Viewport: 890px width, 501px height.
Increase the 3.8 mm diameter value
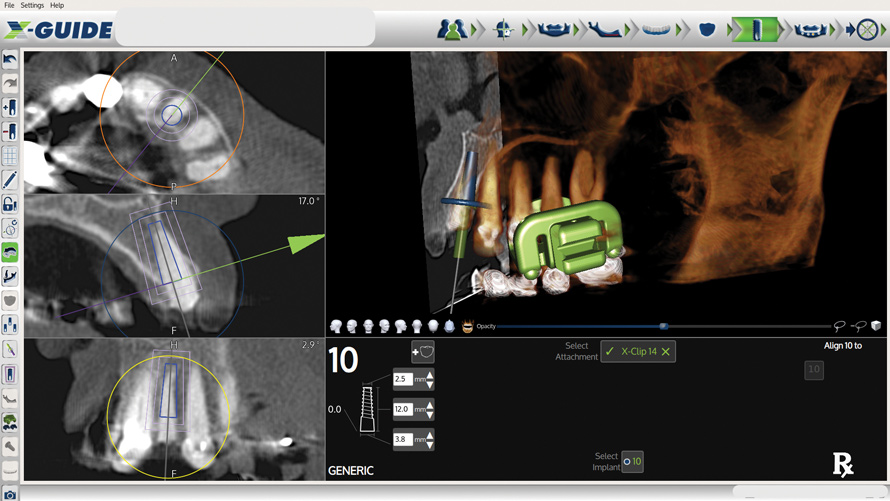(x=430, y=434)
